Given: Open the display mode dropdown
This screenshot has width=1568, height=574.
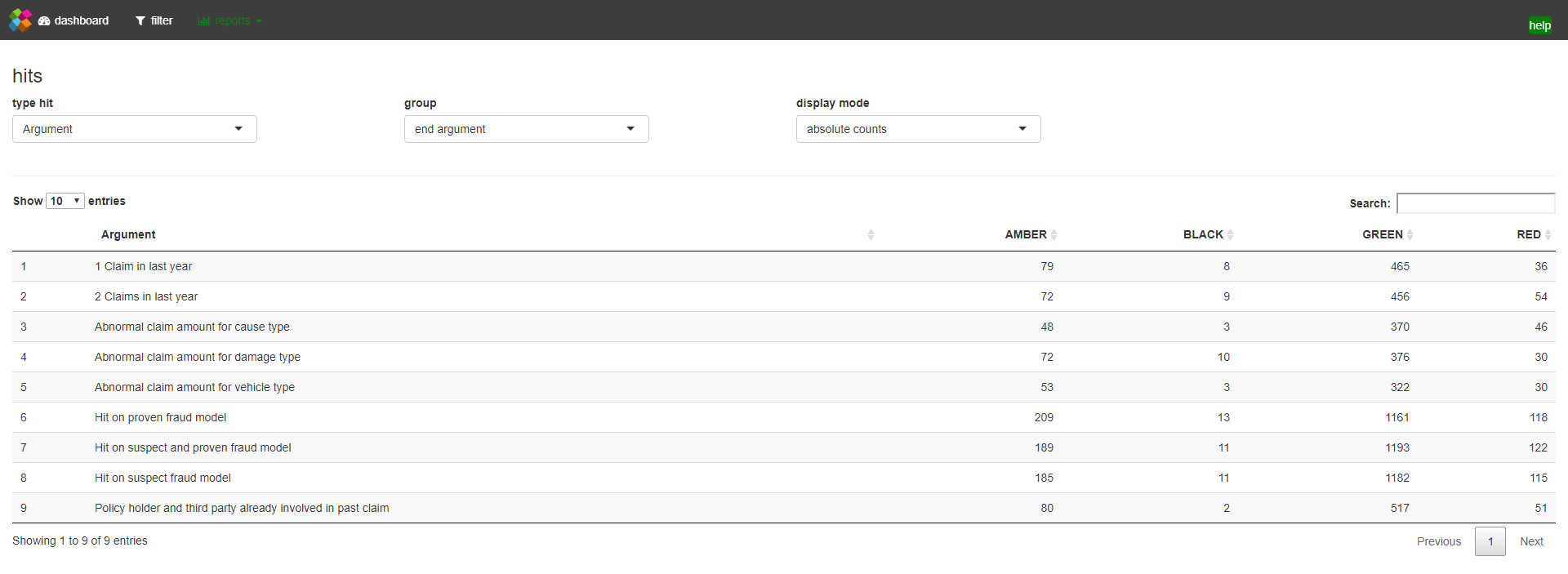Looking at the screenshot, I should (919, 129).
